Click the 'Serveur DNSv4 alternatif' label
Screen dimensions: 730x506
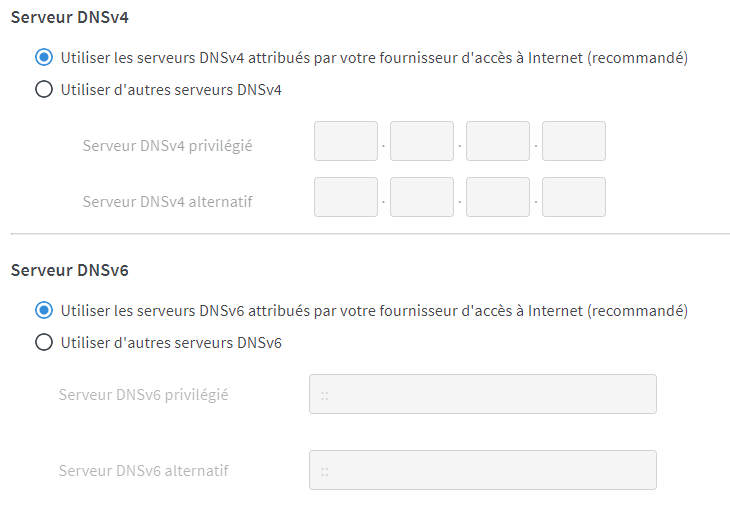coord(167,201)
